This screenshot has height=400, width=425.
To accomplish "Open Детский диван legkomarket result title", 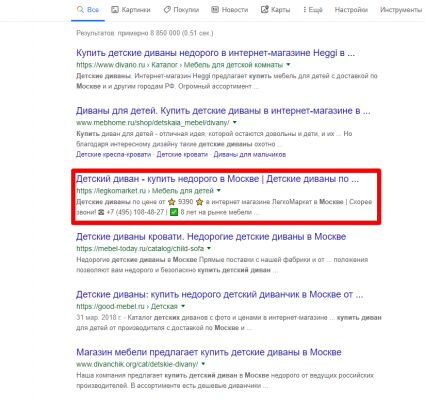I will [217, 179].
